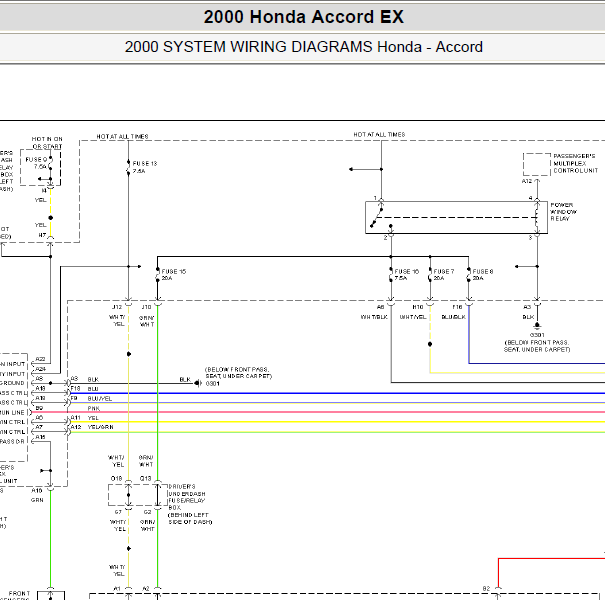This screenshot has height=600, width=605.
Task: Click the 'H10' connector label
Action: point(417,307)
